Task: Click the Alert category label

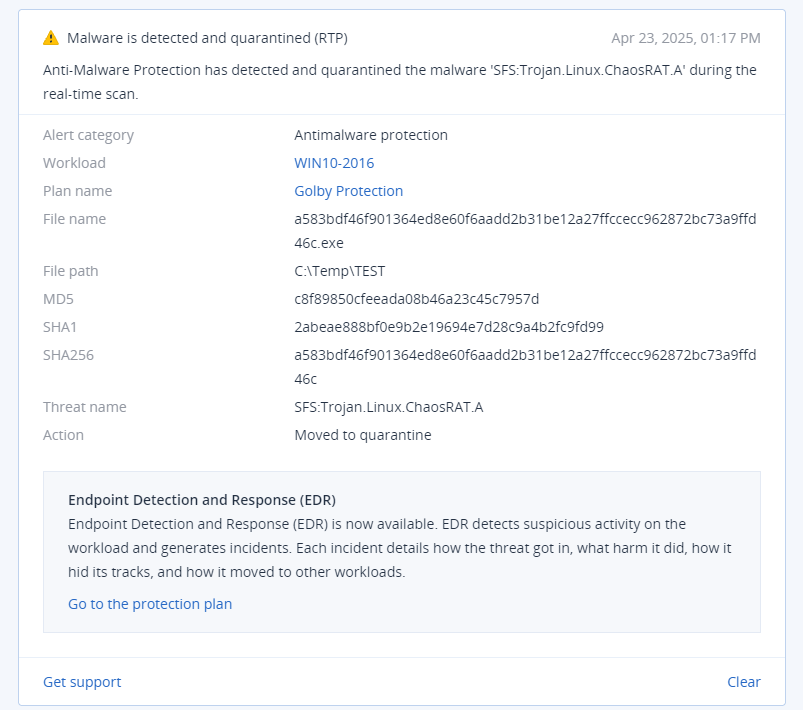Action: coord(88,135)
